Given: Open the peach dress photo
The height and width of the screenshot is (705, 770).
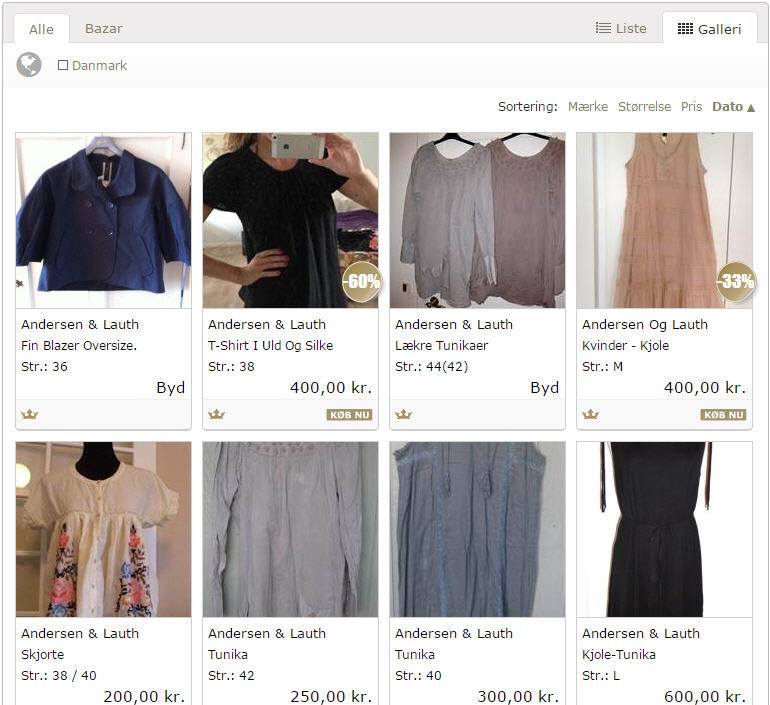Looking at the screenshot, I should (664, 220).
